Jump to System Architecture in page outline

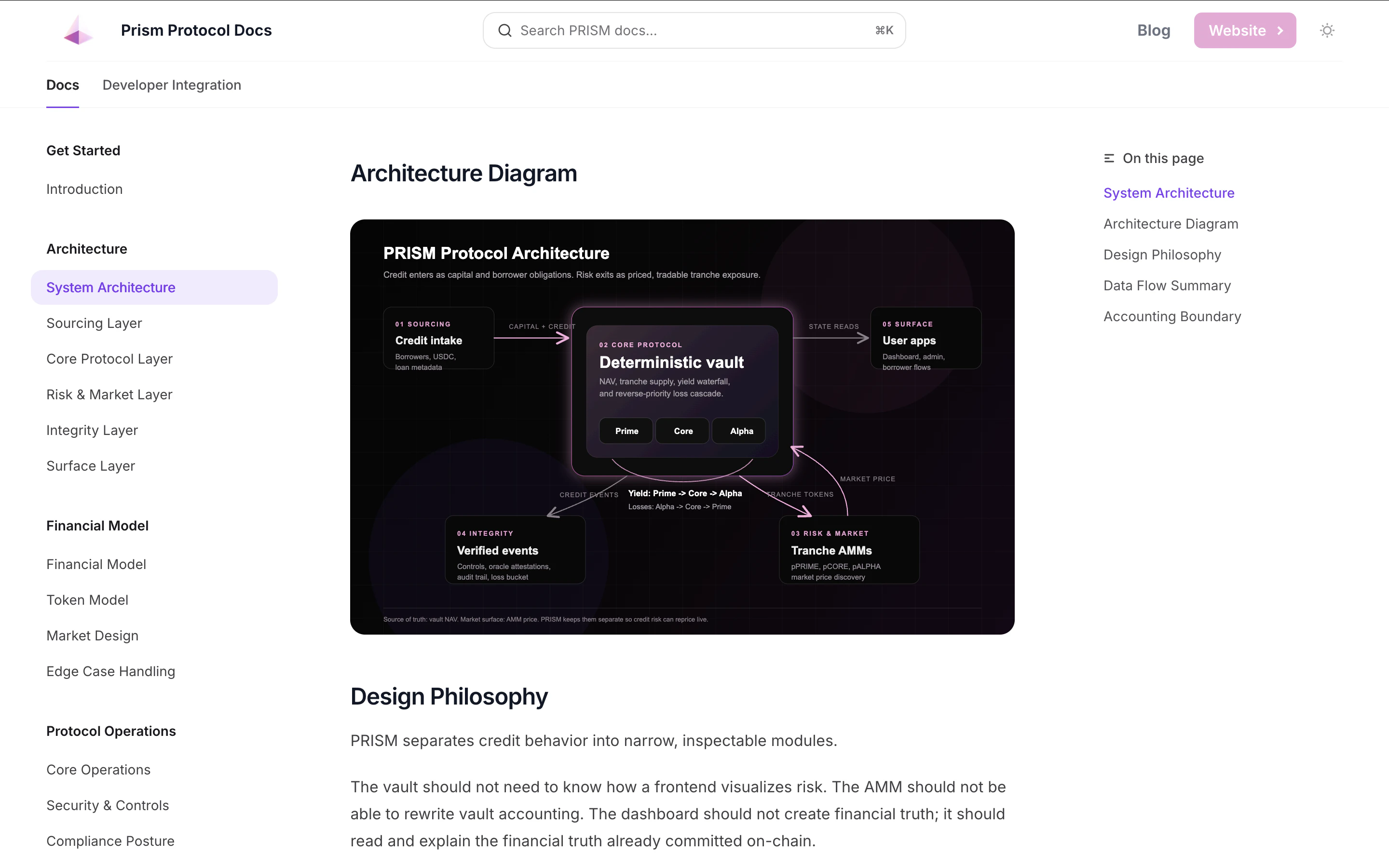(x=1169, y=193)
